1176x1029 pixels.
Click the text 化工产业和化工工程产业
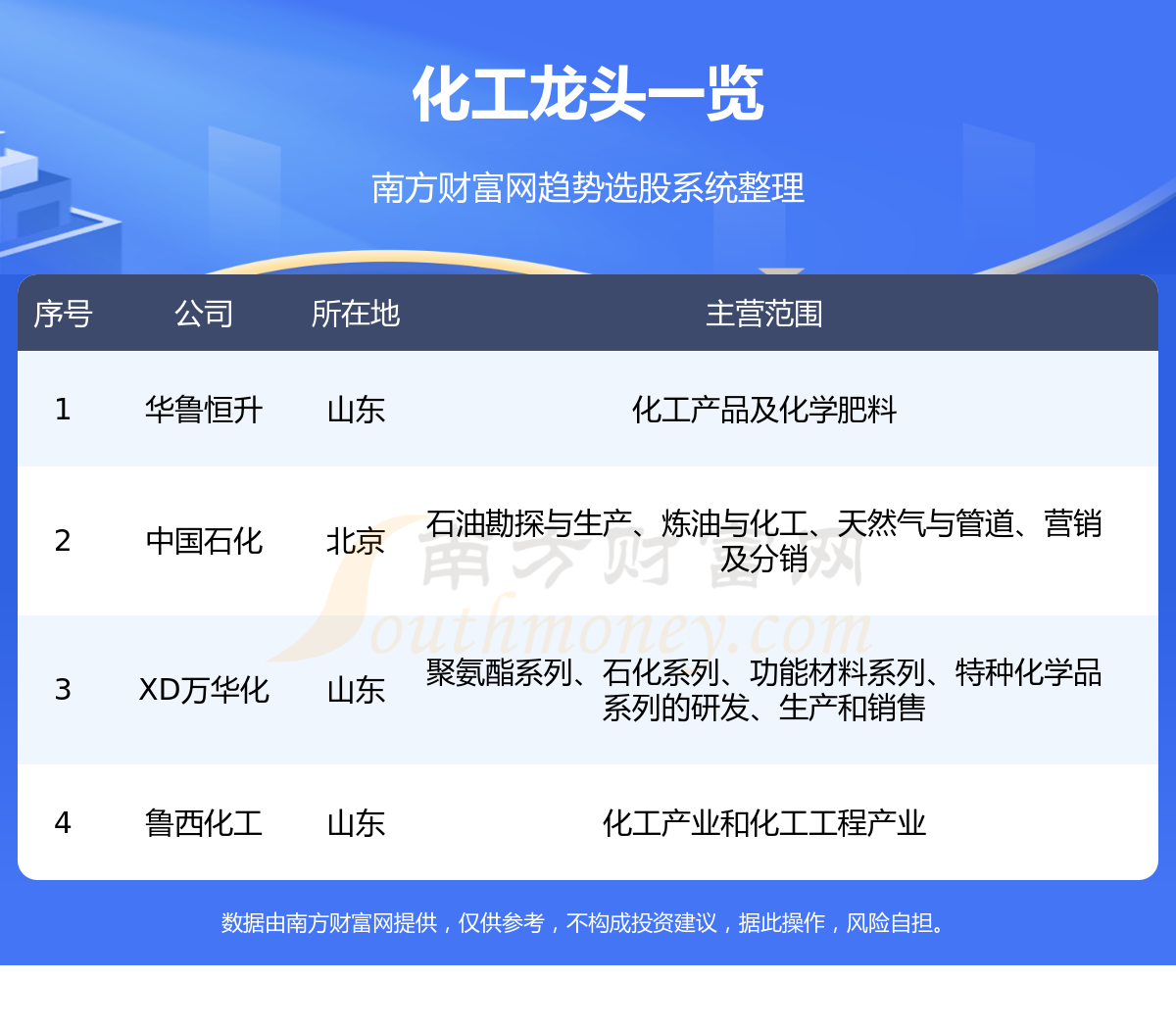(764, 822)
